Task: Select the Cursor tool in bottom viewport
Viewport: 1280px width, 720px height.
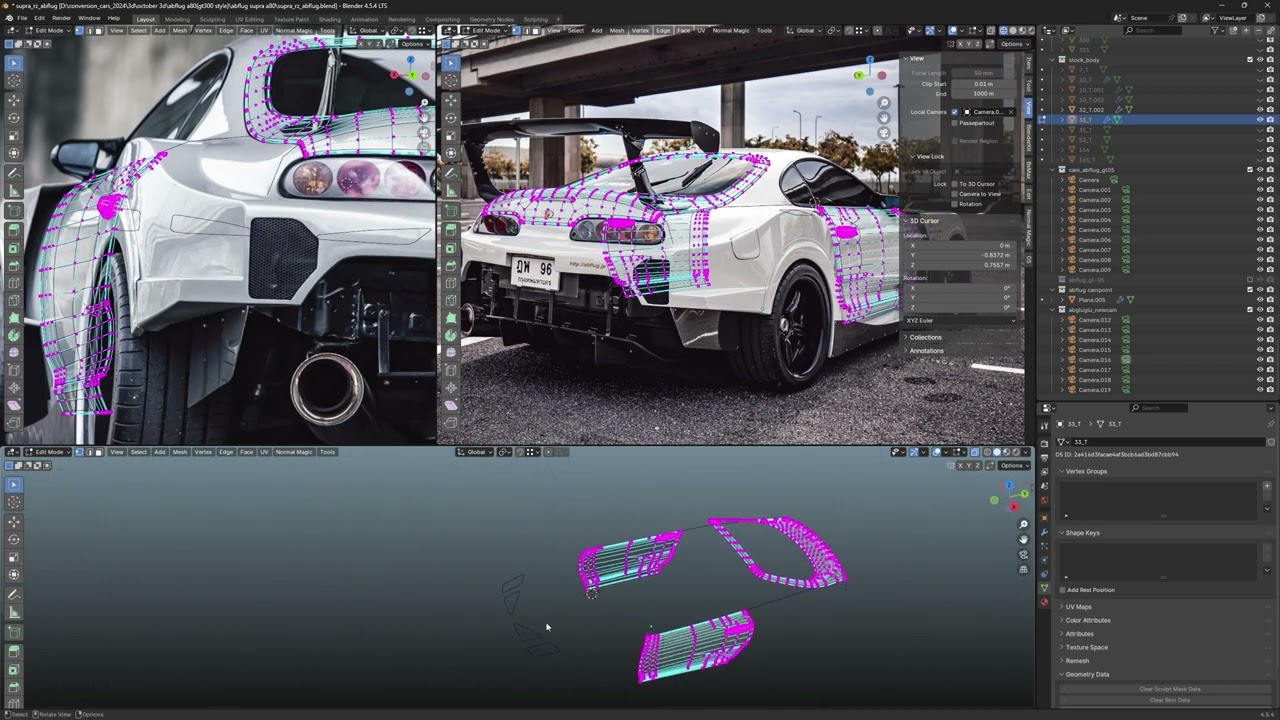Action: (x=14, y=502)
